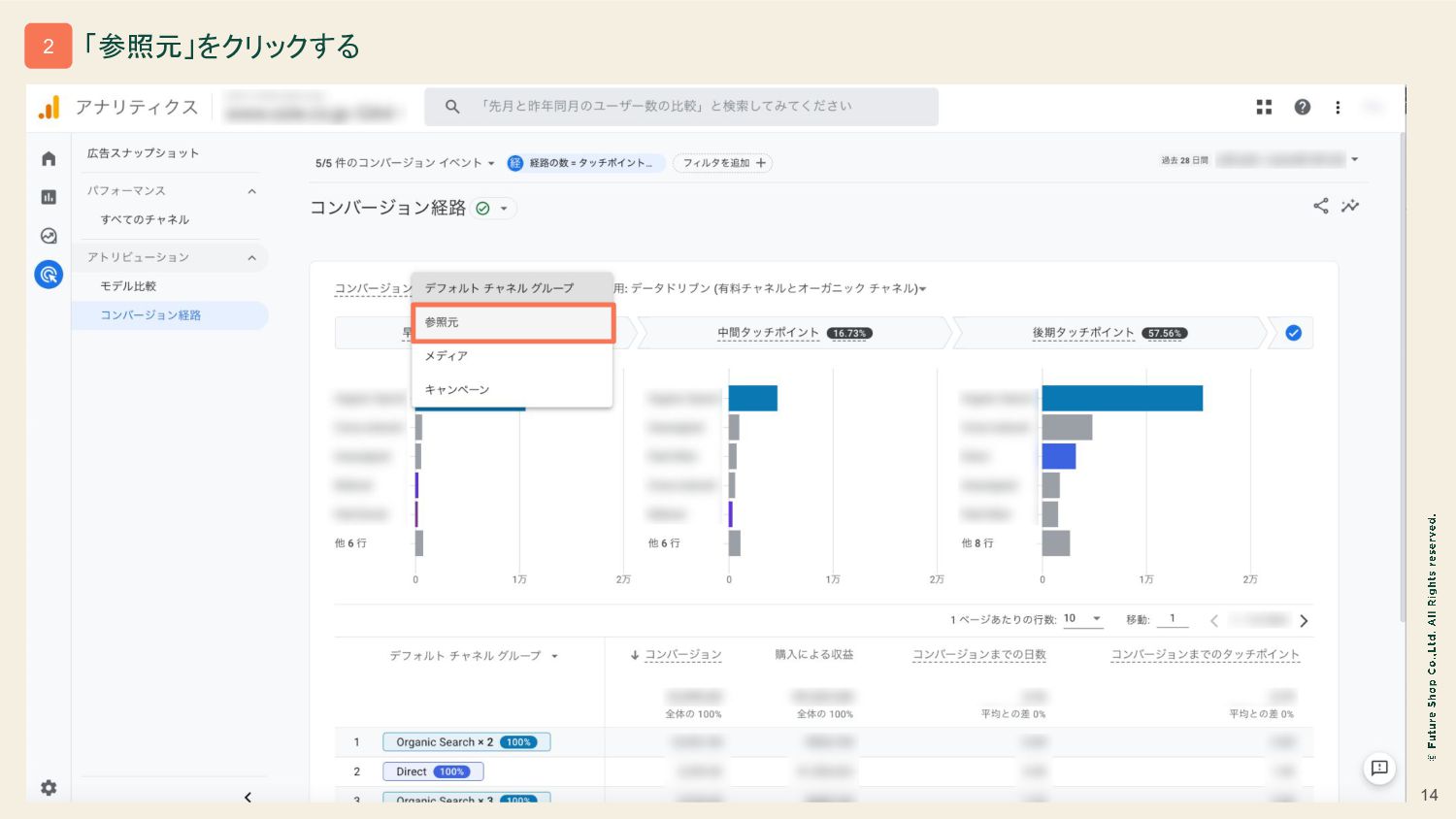Click the Home icon in left sidebar
The height and width of the screenshot is (819, 1456).
click(x=49, y=159)
